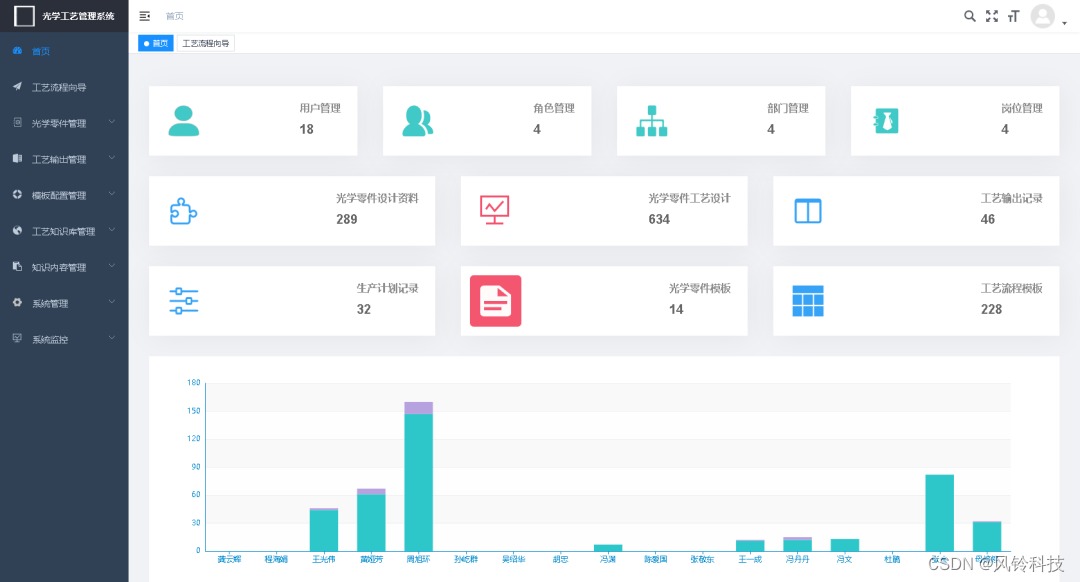Click the x-axis label 杜鹃
Screen dimensions: 1080x582
(x=893, y=559)
